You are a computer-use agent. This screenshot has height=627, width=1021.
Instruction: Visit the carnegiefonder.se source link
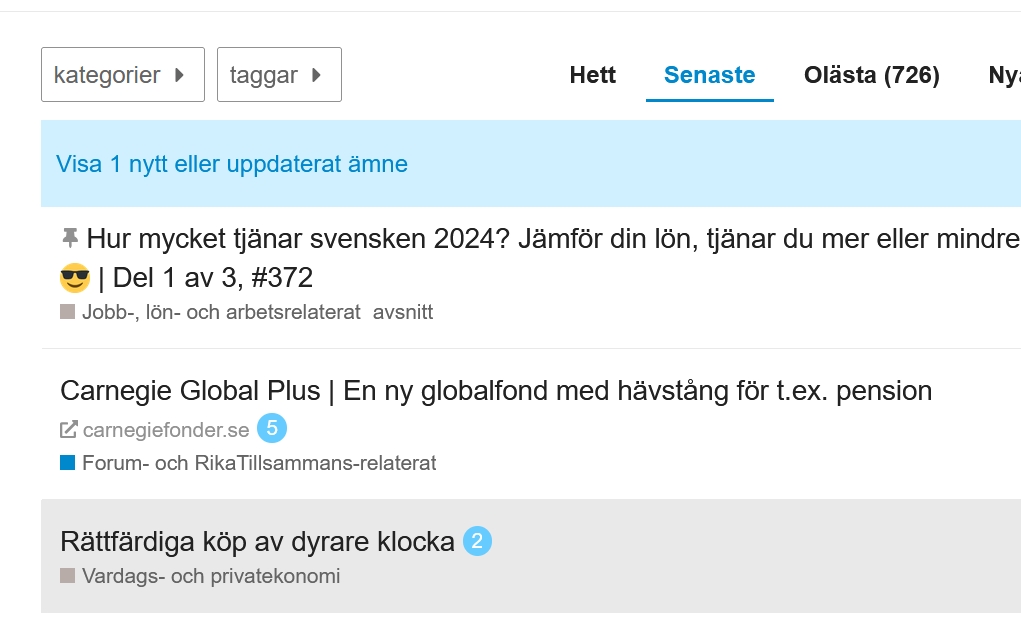tap(166, 430)
